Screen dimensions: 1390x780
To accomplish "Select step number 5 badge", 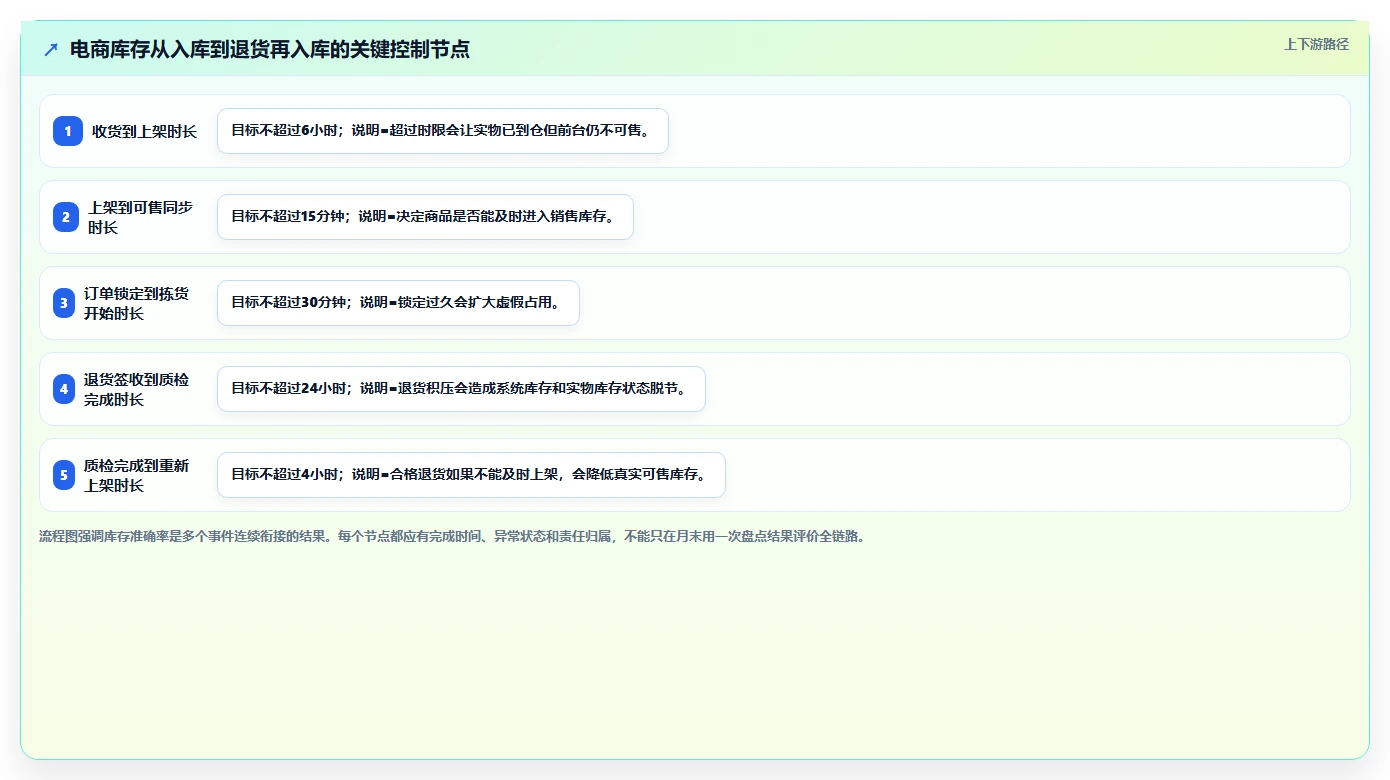I will click(x=64, y=475).
